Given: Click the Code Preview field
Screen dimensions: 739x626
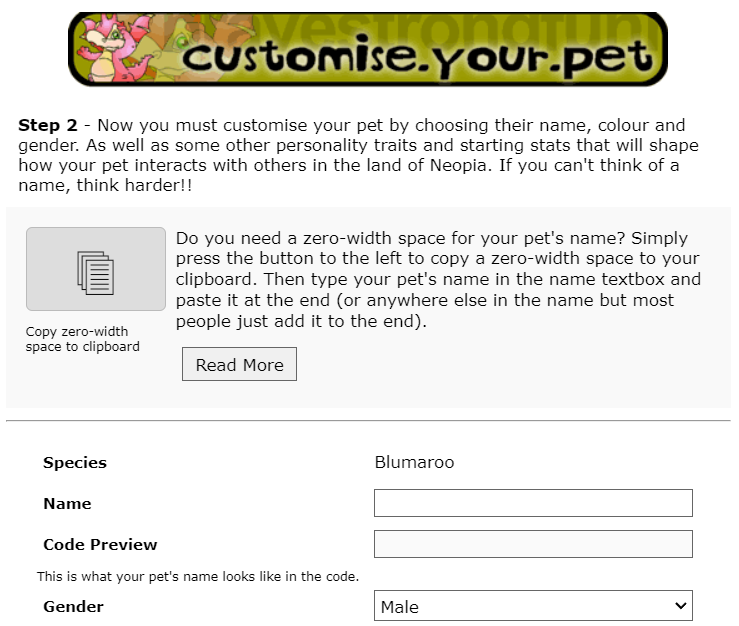Looking at the screenshot, I should pyautogui.click(x=533, y=544).
